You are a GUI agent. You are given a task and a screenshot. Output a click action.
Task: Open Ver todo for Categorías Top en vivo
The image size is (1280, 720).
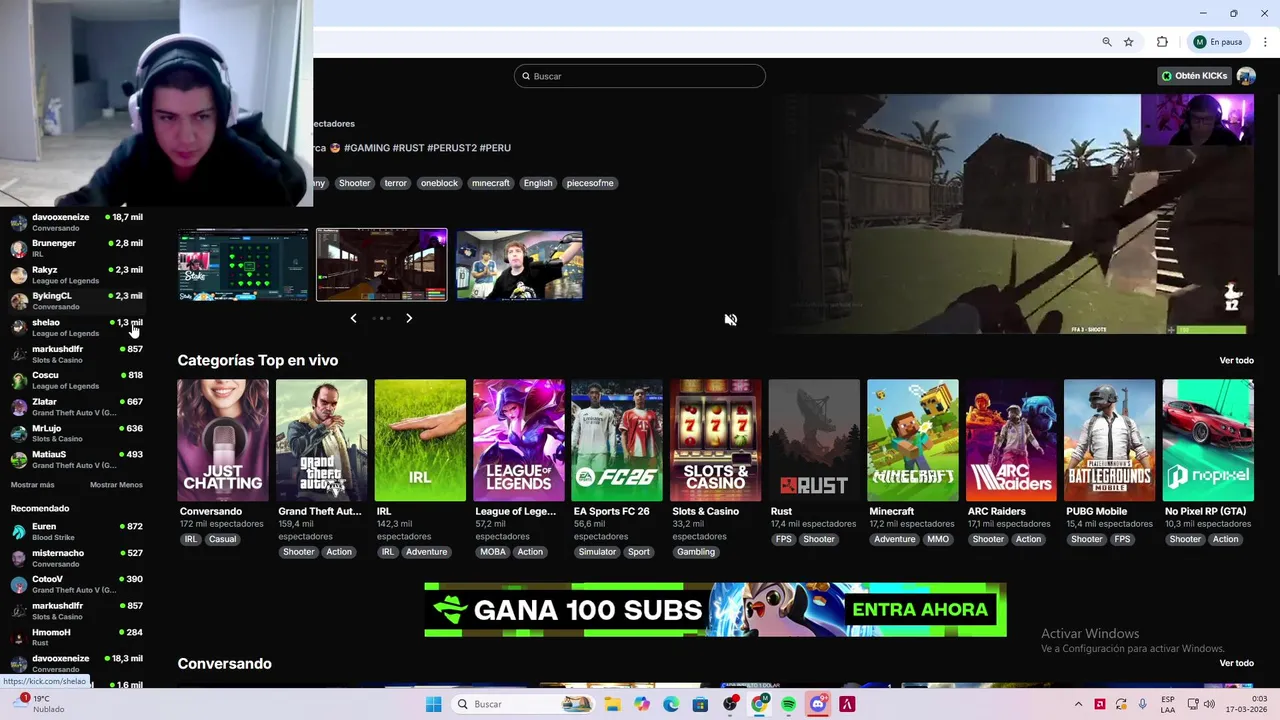1236,360
